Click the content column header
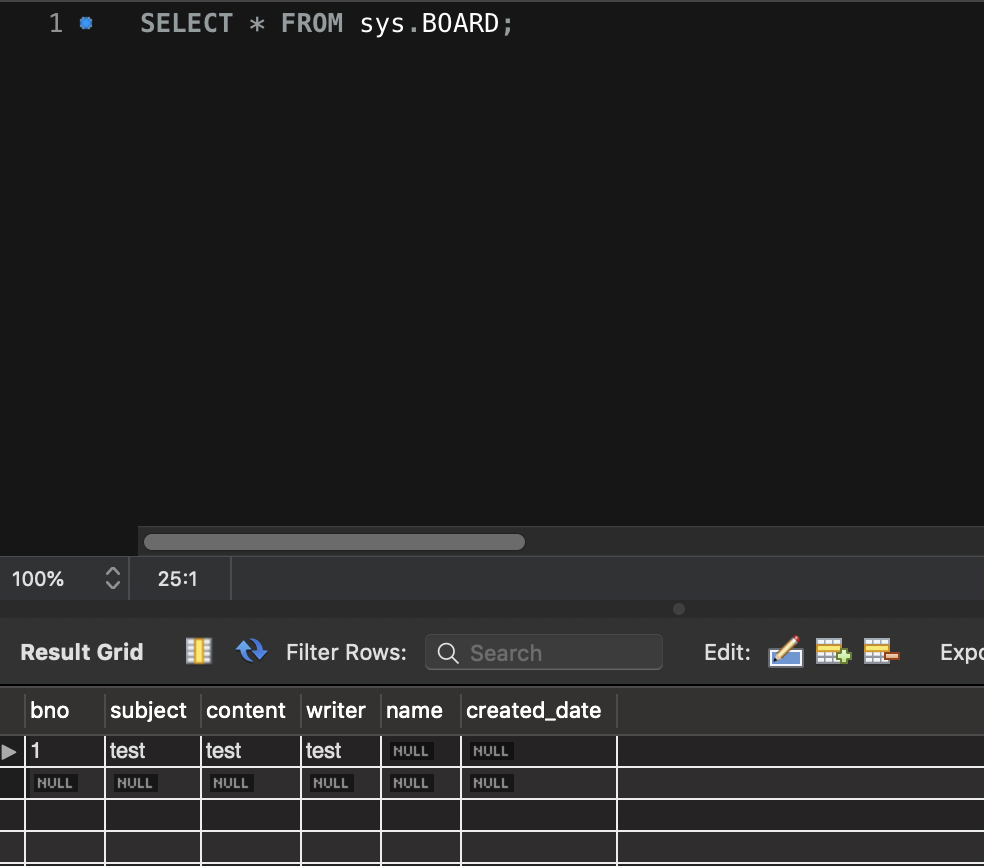The width and height of the screenshot is (984, 866). click(x=250, y=710)
